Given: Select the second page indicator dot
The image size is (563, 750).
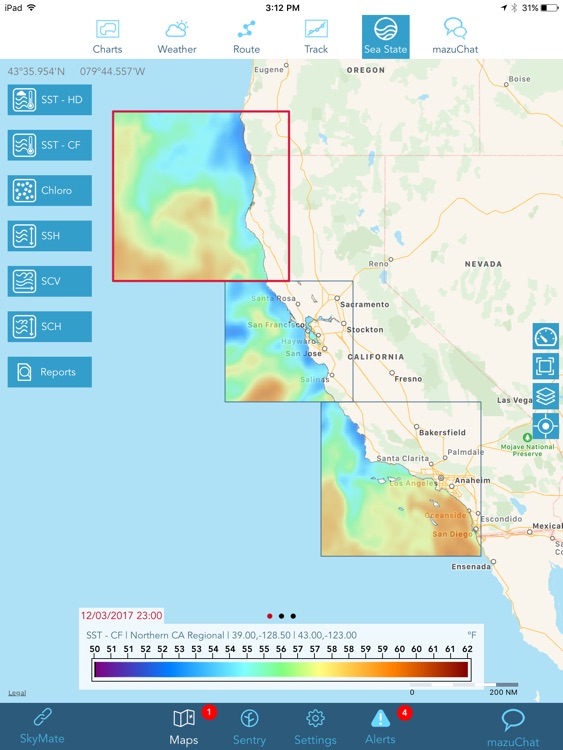Looking at the screenshot, I should click(x=281, y=616).
